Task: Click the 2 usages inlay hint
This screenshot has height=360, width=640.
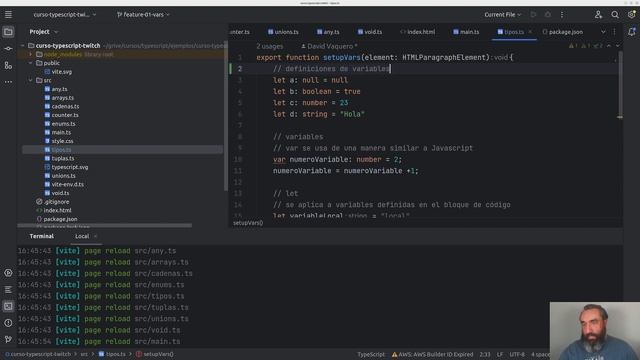Action: [x=270, y=47]
